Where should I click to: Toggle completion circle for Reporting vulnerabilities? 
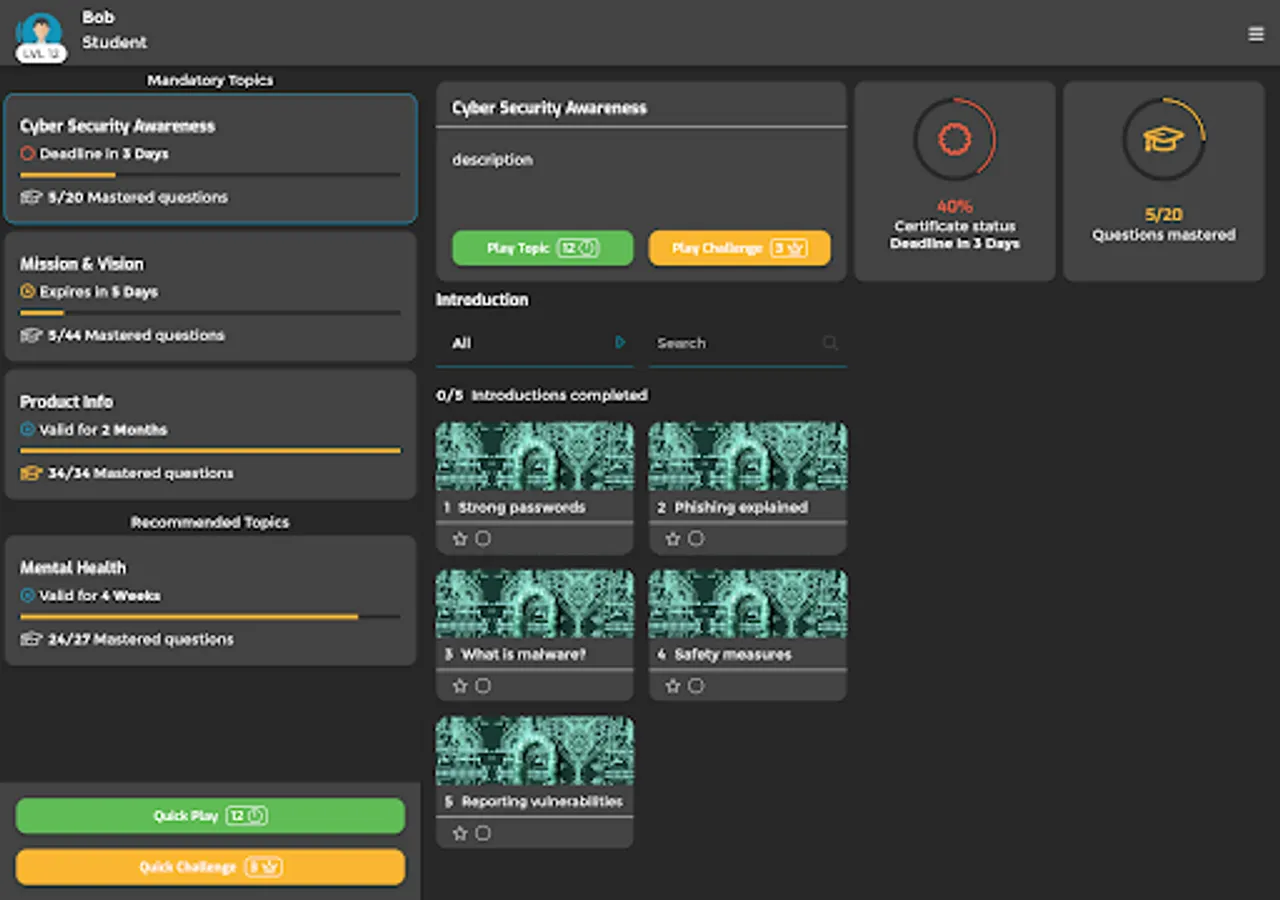483,833
